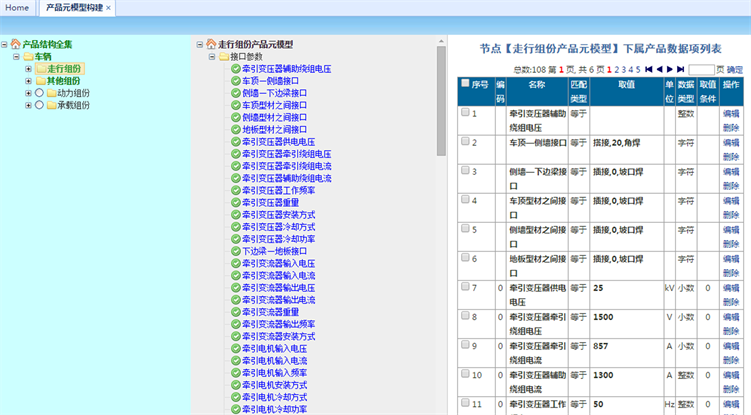Click the first page navigation arrow

point(649,69)
